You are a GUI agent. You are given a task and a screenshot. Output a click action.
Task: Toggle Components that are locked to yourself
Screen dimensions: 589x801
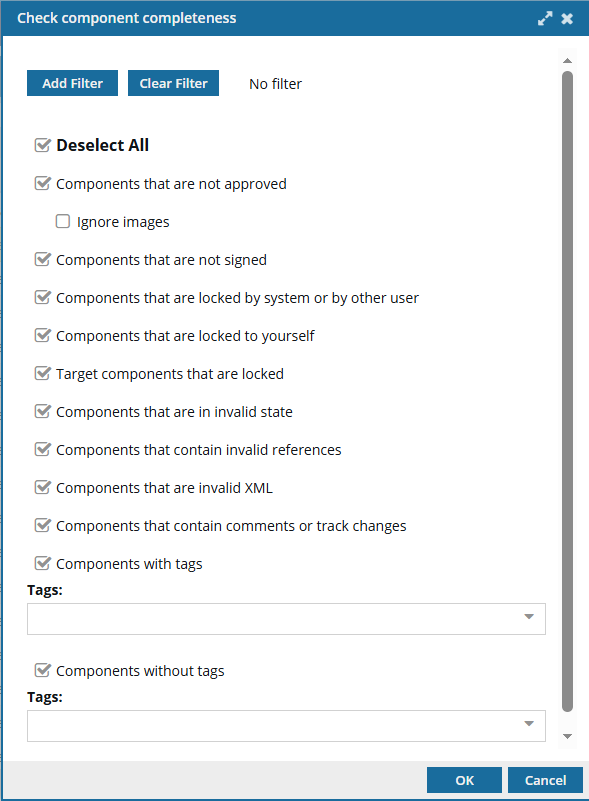coord(42,336)
